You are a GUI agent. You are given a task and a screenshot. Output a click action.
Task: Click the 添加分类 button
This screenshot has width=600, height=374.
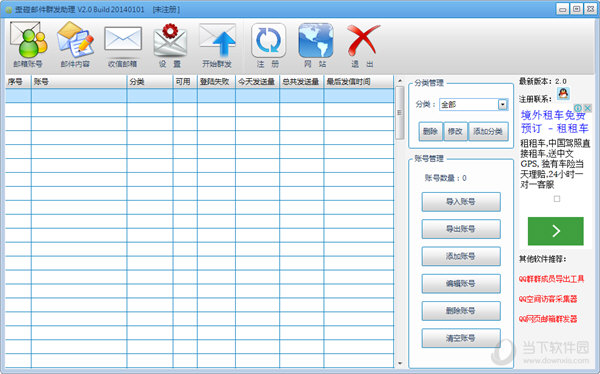pos(488,132)
